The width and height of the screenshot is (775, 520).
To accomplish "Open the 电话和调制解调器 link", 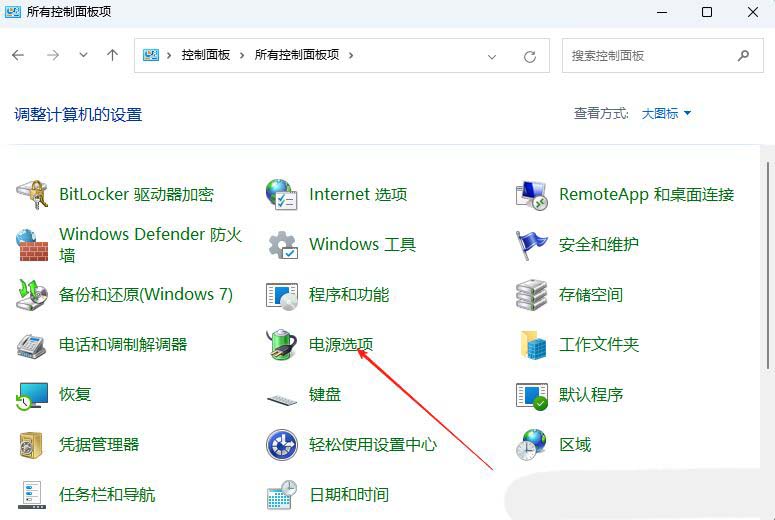I will 123,345.
